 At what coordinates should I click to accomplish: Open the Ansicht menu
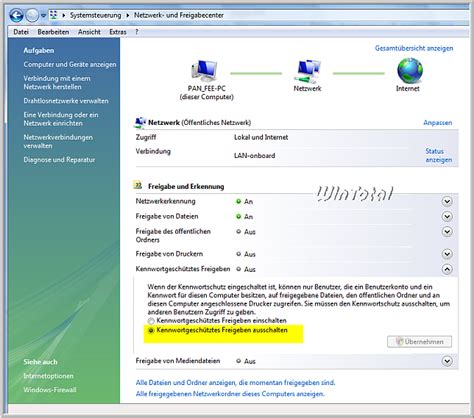pos(89,32)
